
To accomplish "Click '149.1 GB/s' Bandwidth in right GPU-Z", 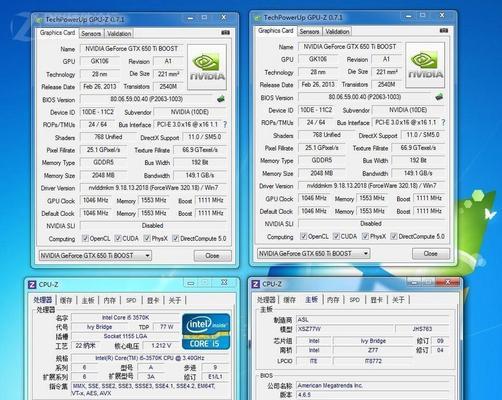I will [x=418, y=173].
